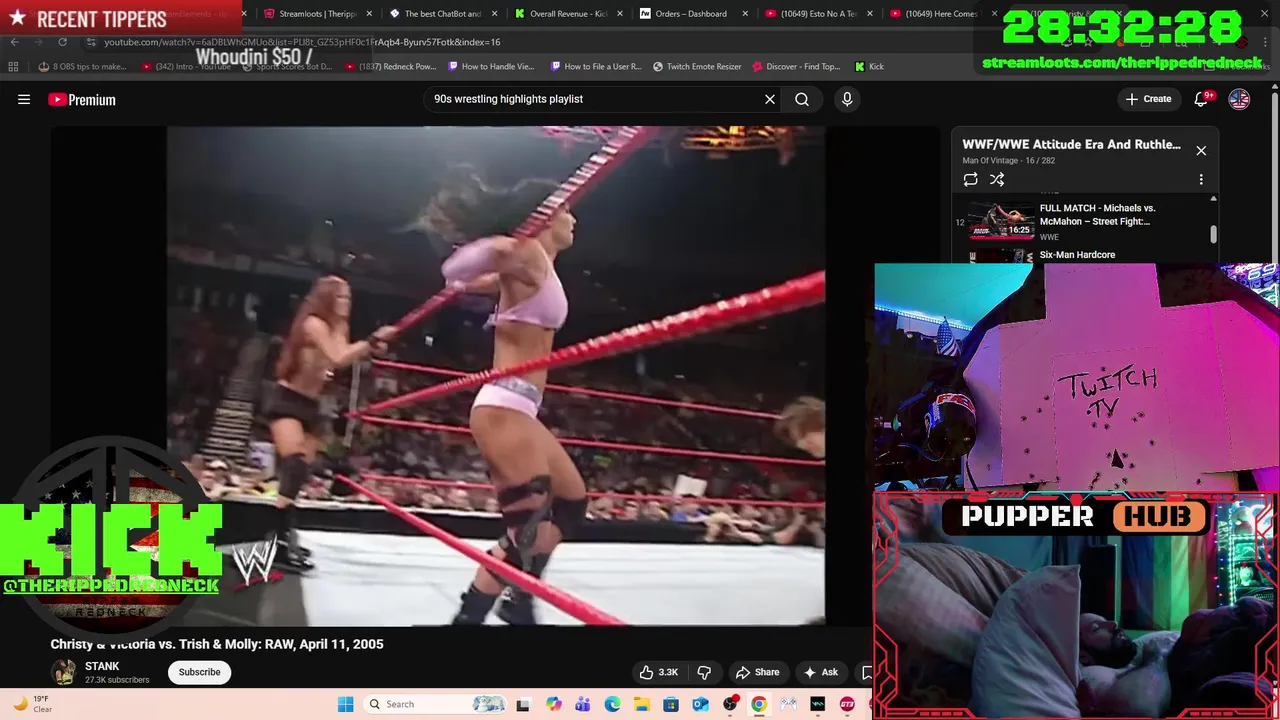The image size is (1280, 720).
Task: Close the Streamloots tab
Action: click(369, 14)
